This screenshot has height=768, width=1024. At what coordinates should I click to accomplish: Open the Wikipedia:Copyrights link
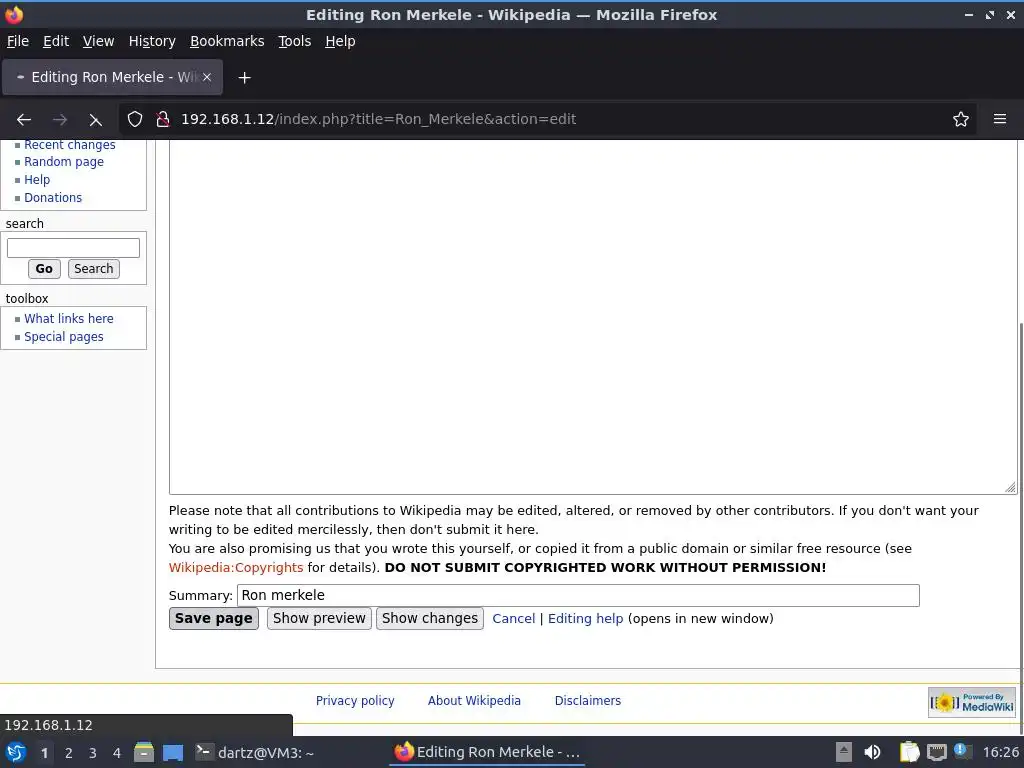click(x=236, y=568)
